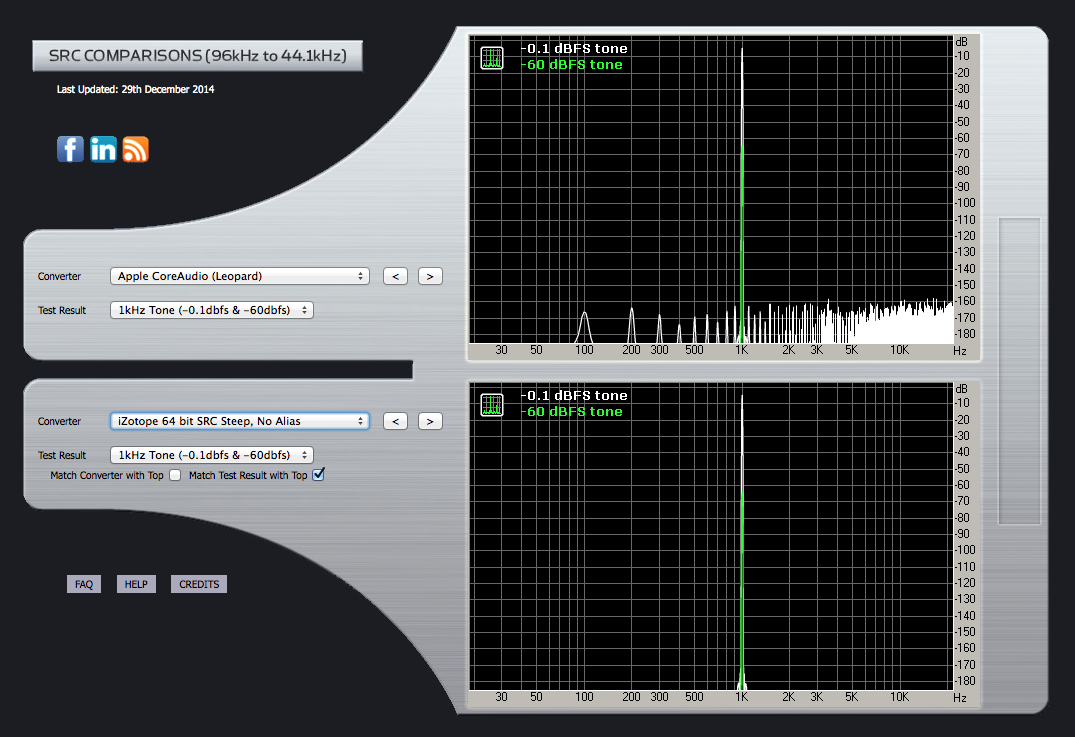Screen dimensions: 1075x737
Task: Click the 1kHz peak in the bottom spectrum graph
Action: point(742,542)
